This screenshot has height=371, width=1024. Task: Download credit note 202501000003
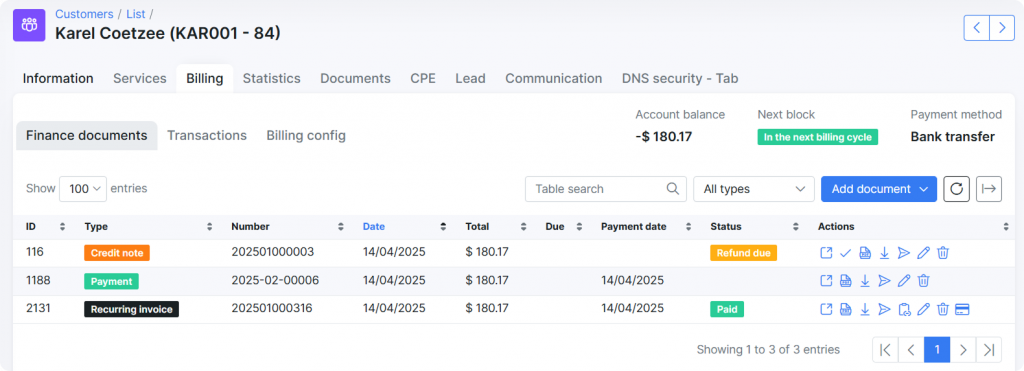tap(884, 253)
